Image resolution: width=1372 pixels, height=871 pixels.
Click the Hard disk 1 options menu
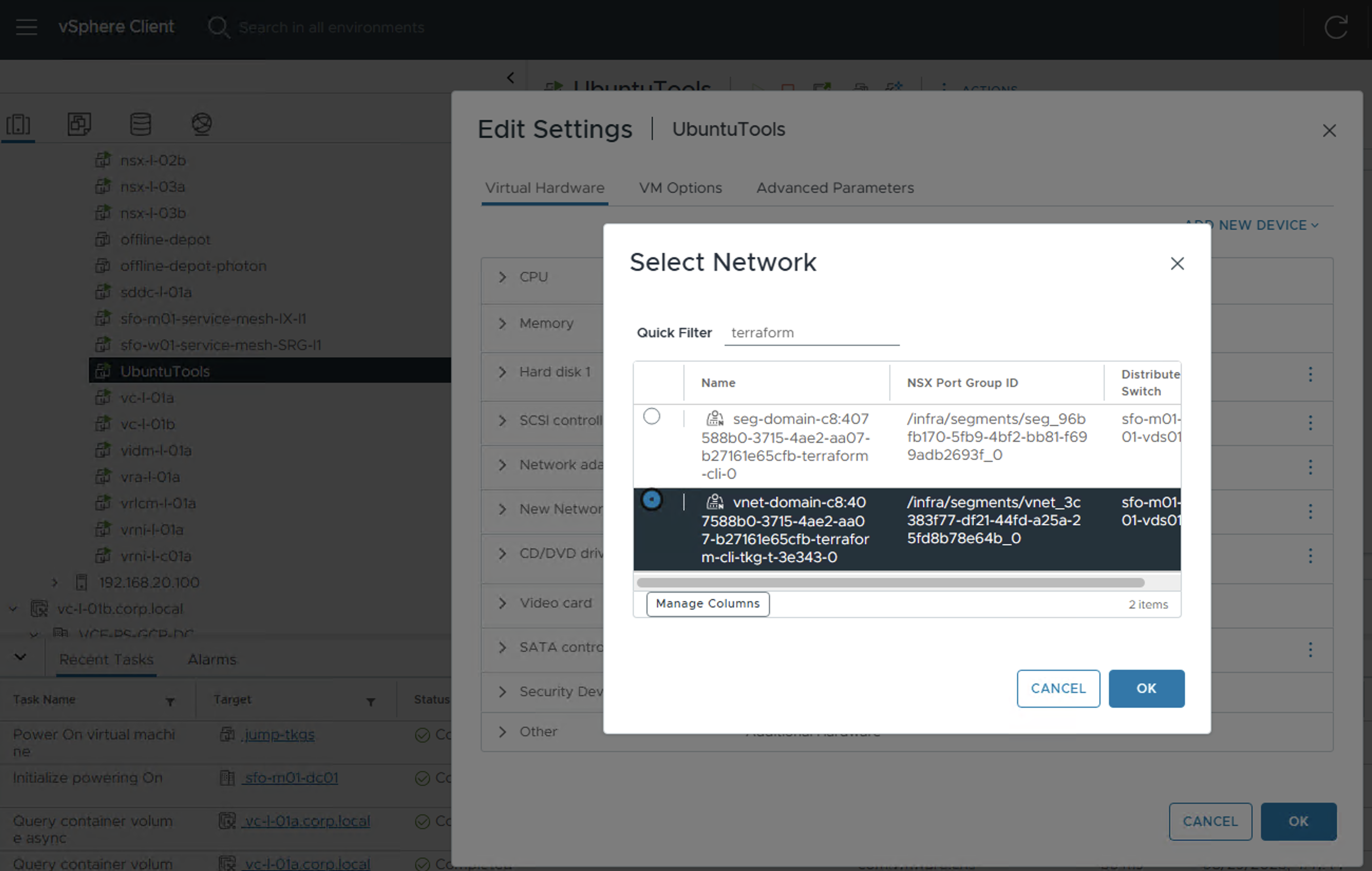(1310, 374)
